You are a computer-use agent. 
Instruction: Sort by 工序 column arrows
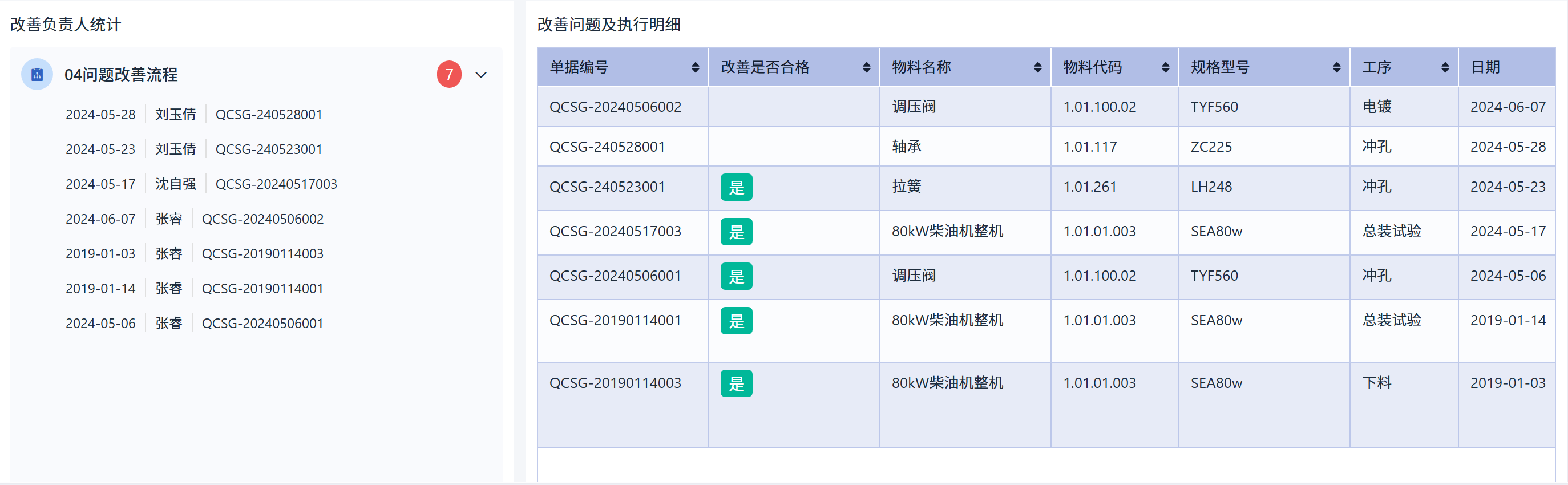pos(1444,67)
